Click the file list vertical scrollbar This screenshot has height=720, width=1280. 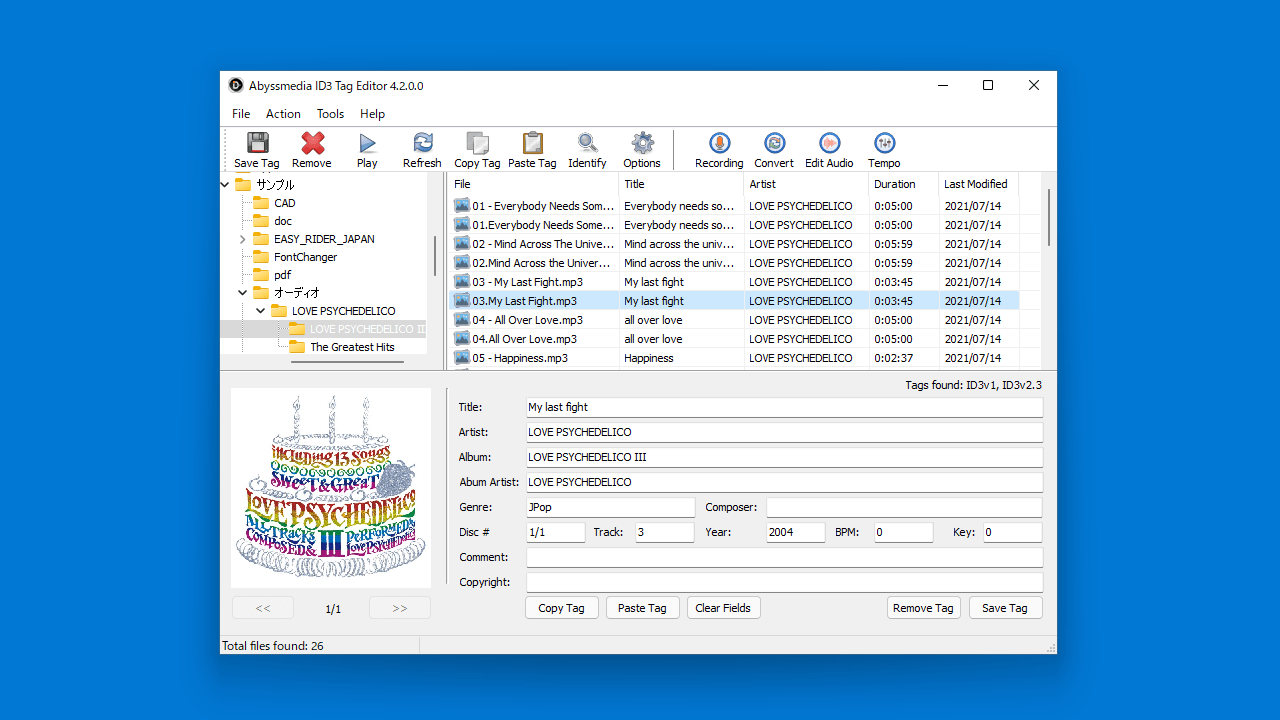click(1049, 217)
